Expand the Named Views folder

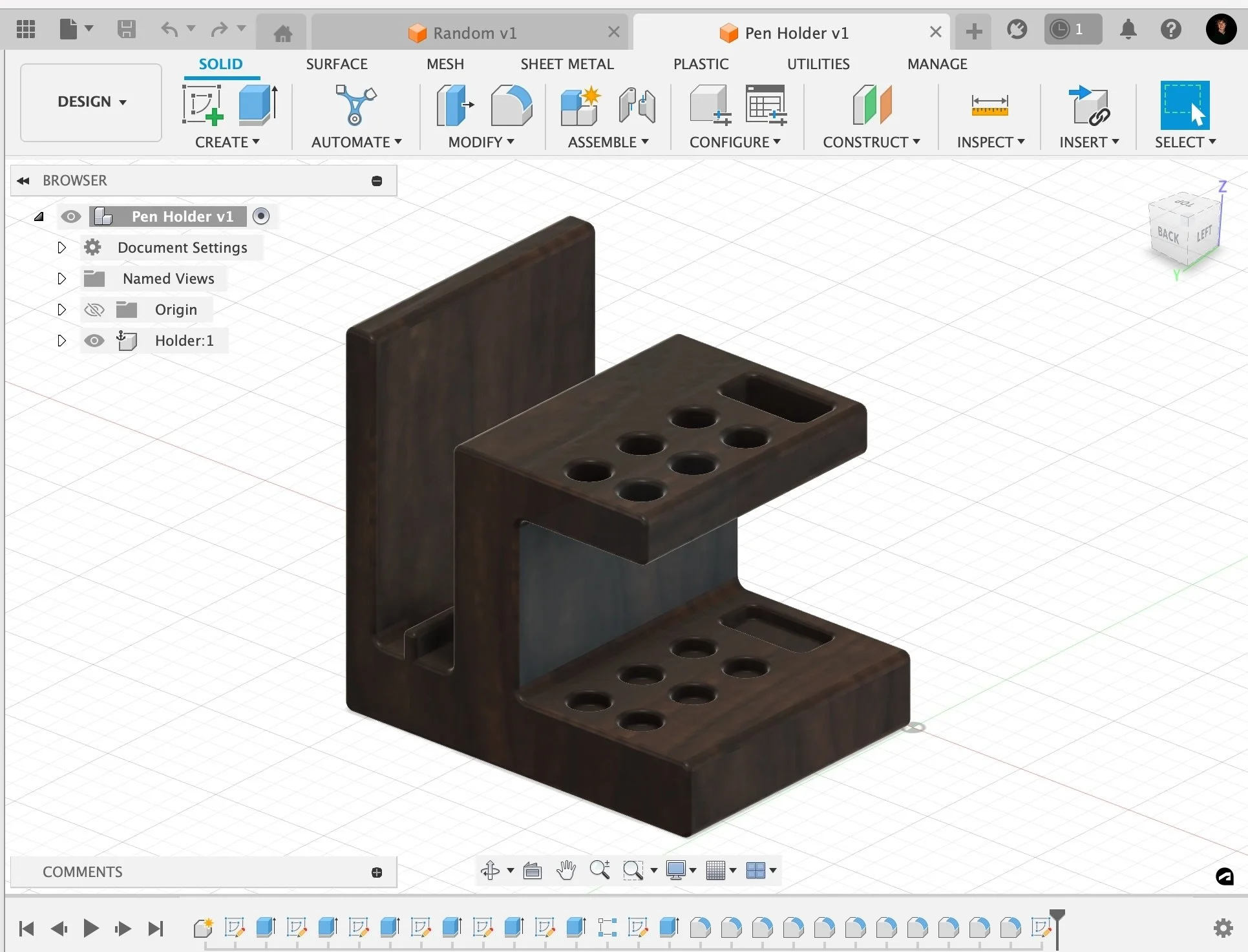(61, 279)
